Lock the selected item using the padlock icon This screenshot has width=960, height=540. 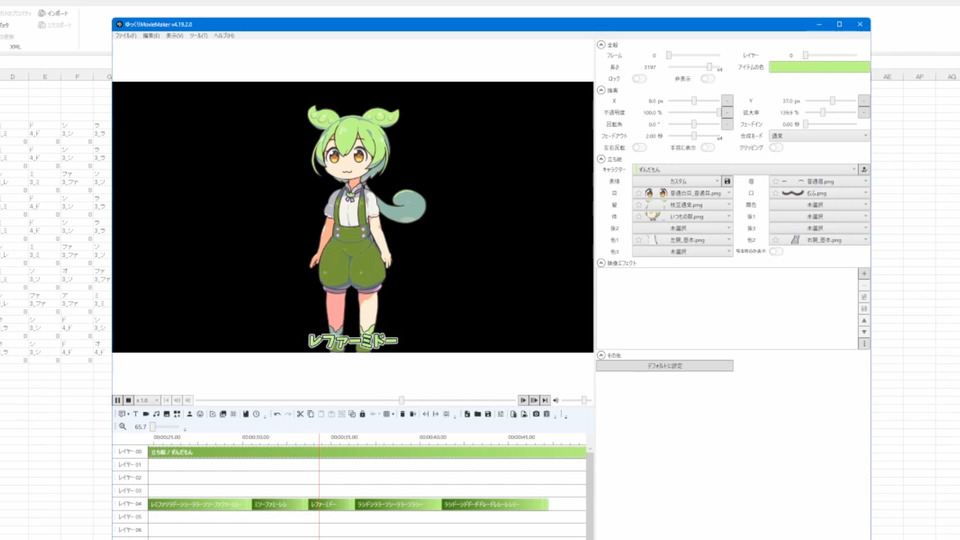pos(362,414)
